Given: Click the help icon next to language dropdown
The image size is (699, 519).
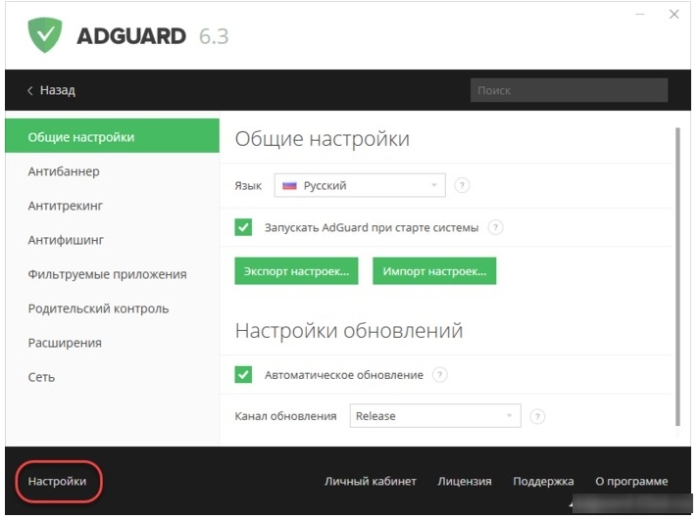Looking at the screenshot, I should (x=462, y=185).
